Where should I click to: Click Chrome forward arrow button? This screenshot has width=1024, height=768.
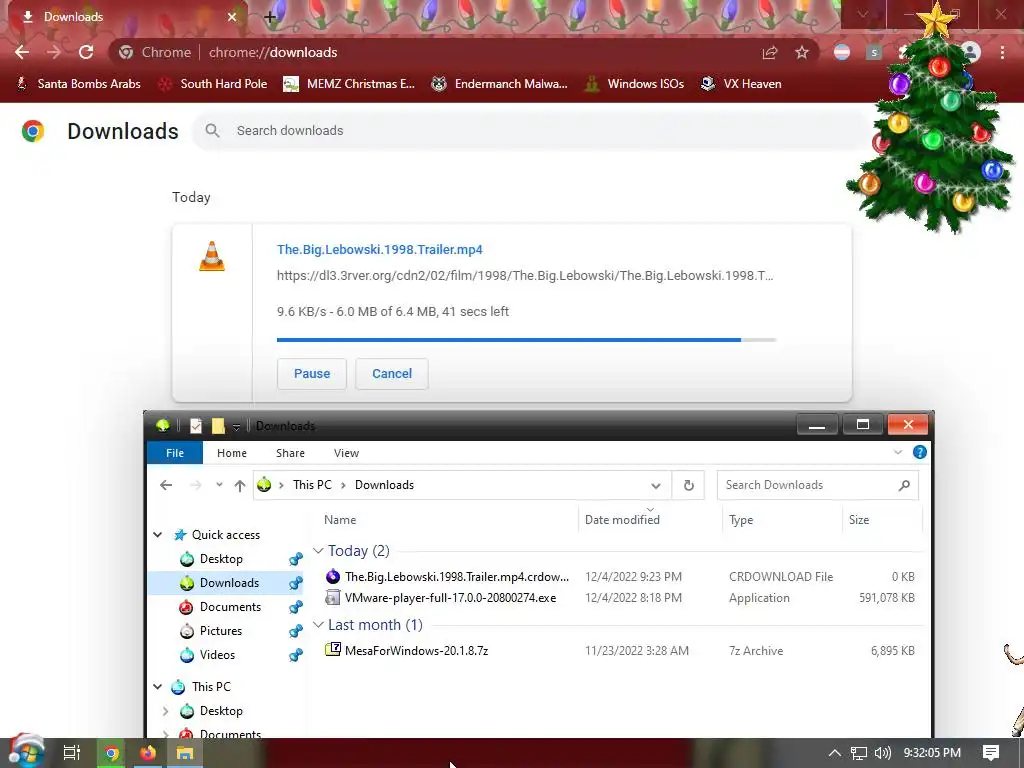point(54,52)
